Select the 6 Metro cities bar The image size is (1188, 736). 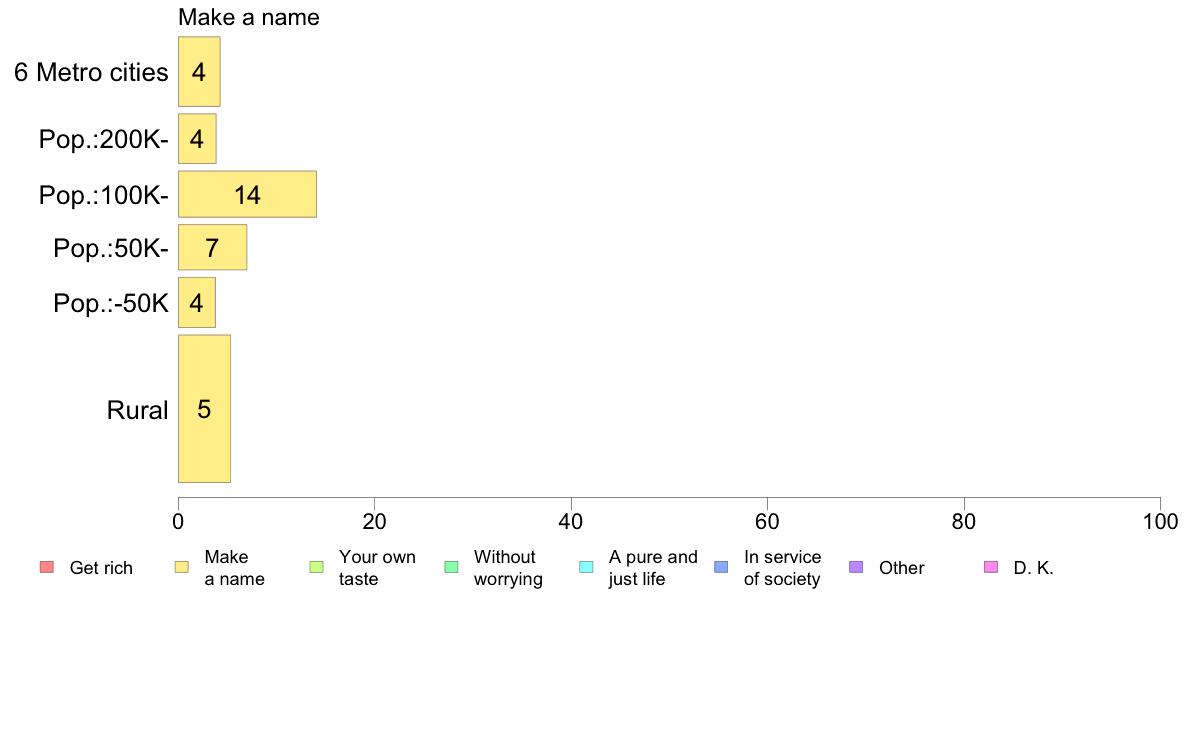pos(199,72)
